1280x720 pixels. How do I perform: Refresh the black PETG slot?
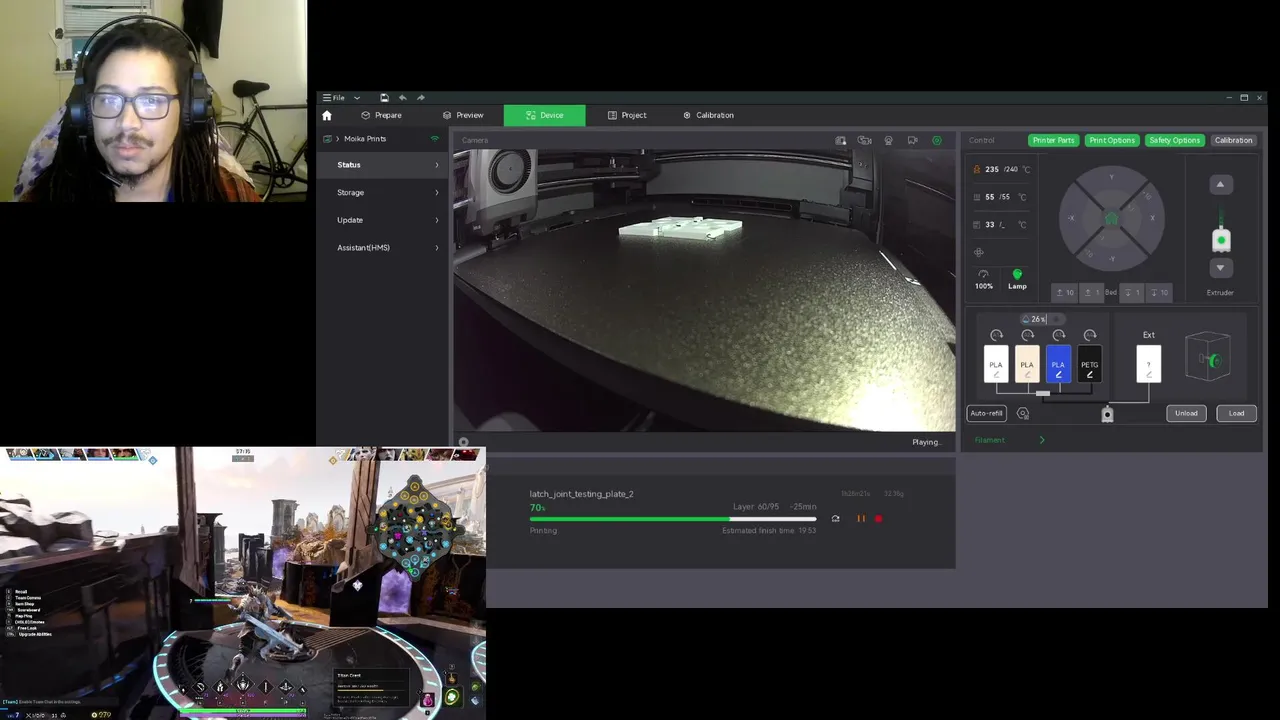pyautogui.click(x=1090, y=335)
